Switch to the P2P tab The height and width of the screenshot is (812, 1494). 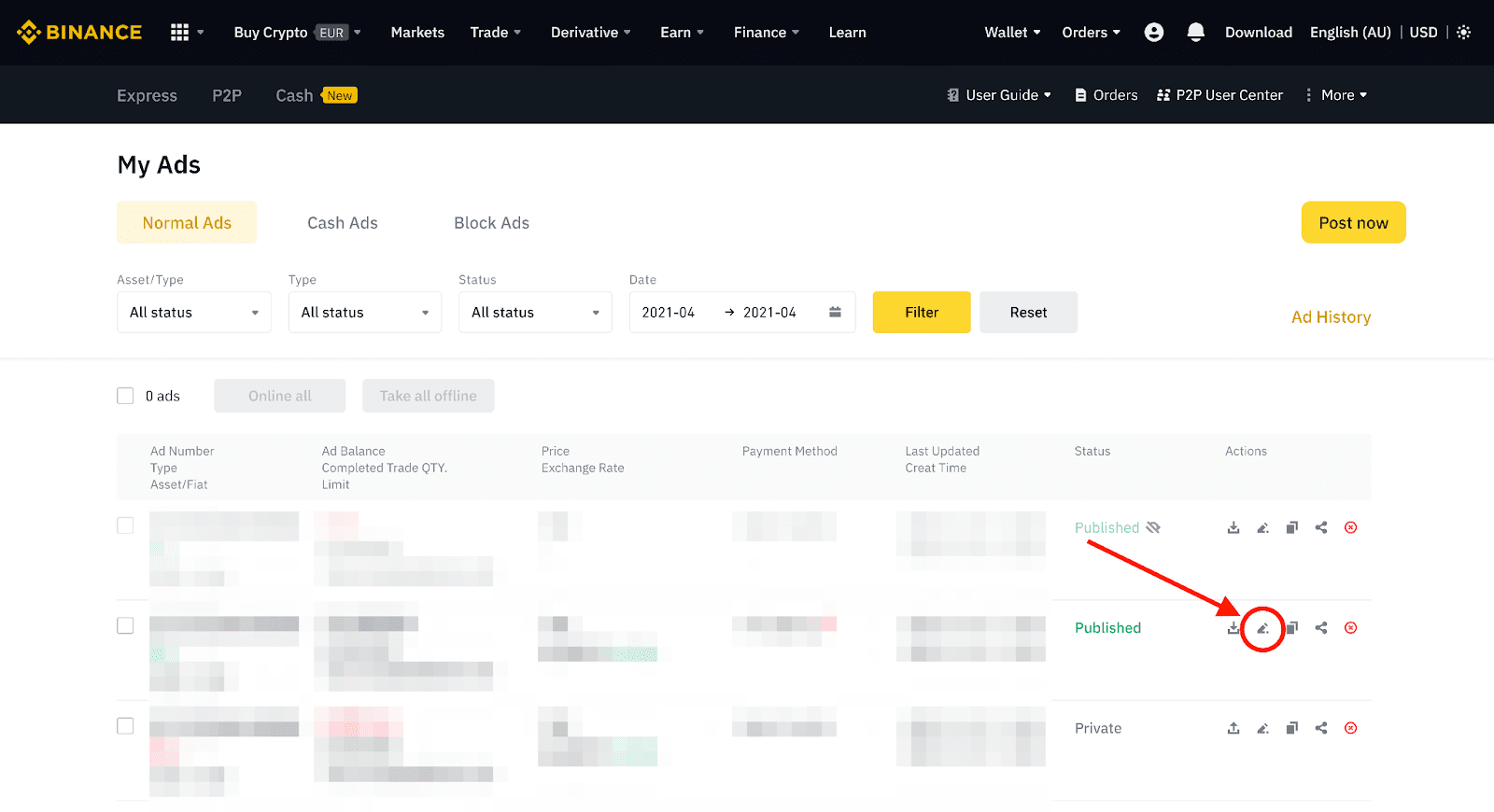point(227,95)
